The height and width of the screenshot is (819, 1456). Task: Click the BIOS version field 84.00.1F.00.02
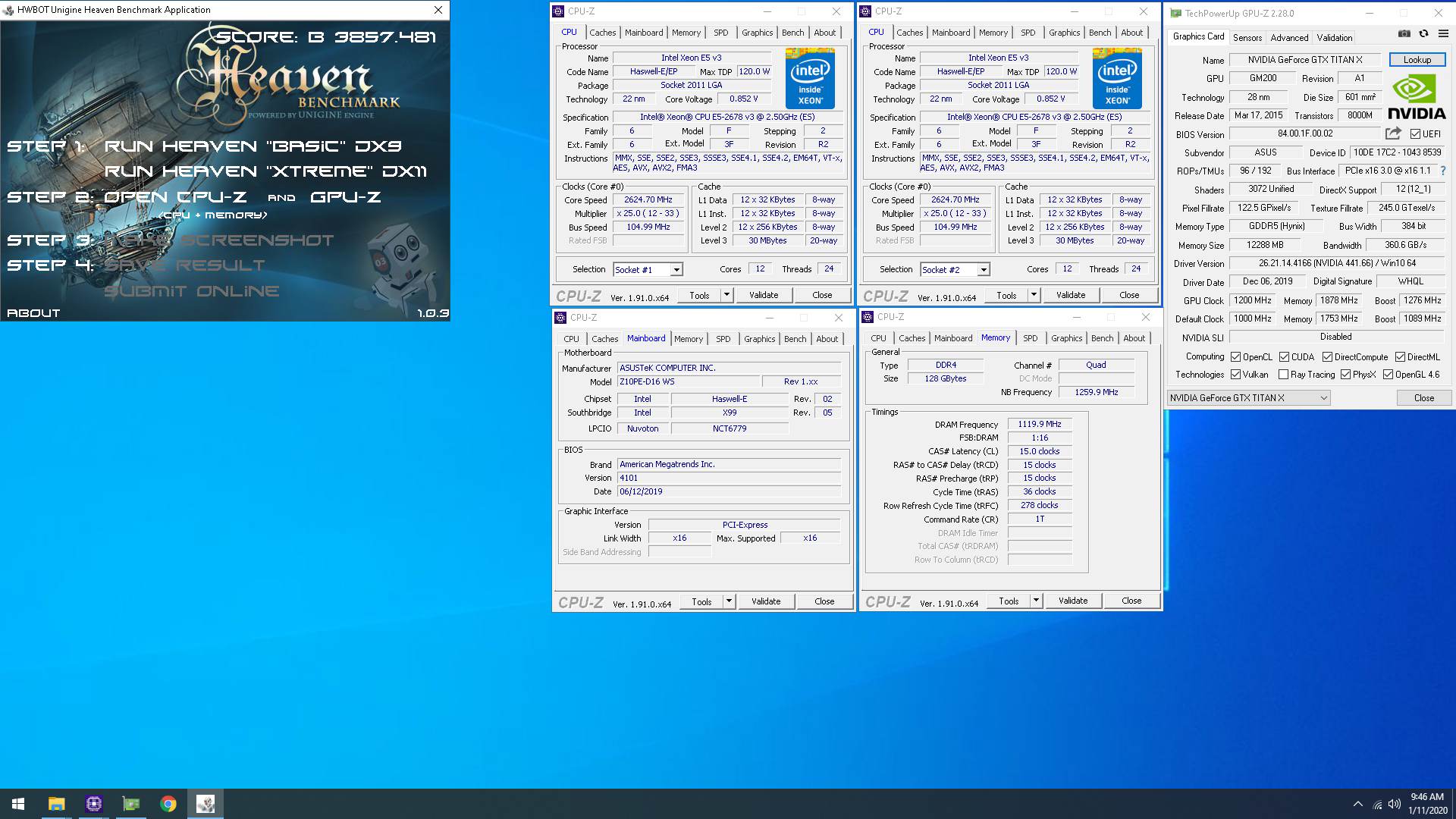tap(1304, 133)
